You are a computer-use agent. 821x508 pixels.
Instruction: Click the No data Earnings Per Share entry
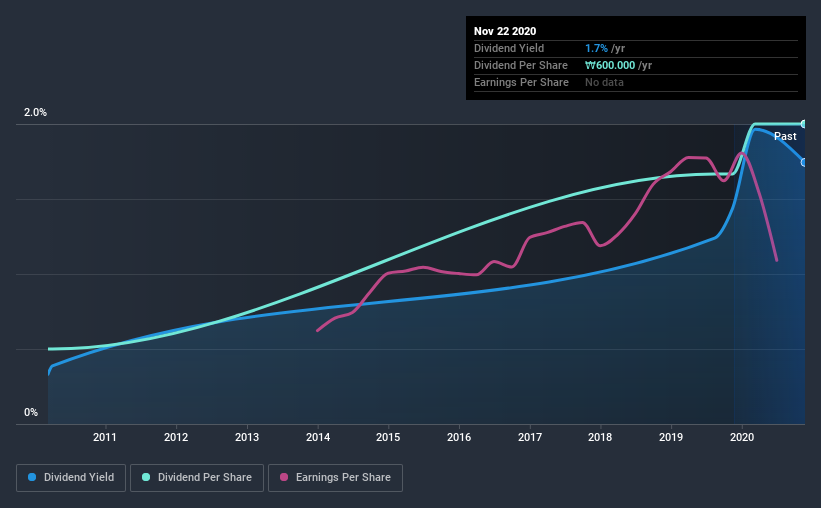pos(604,82)
